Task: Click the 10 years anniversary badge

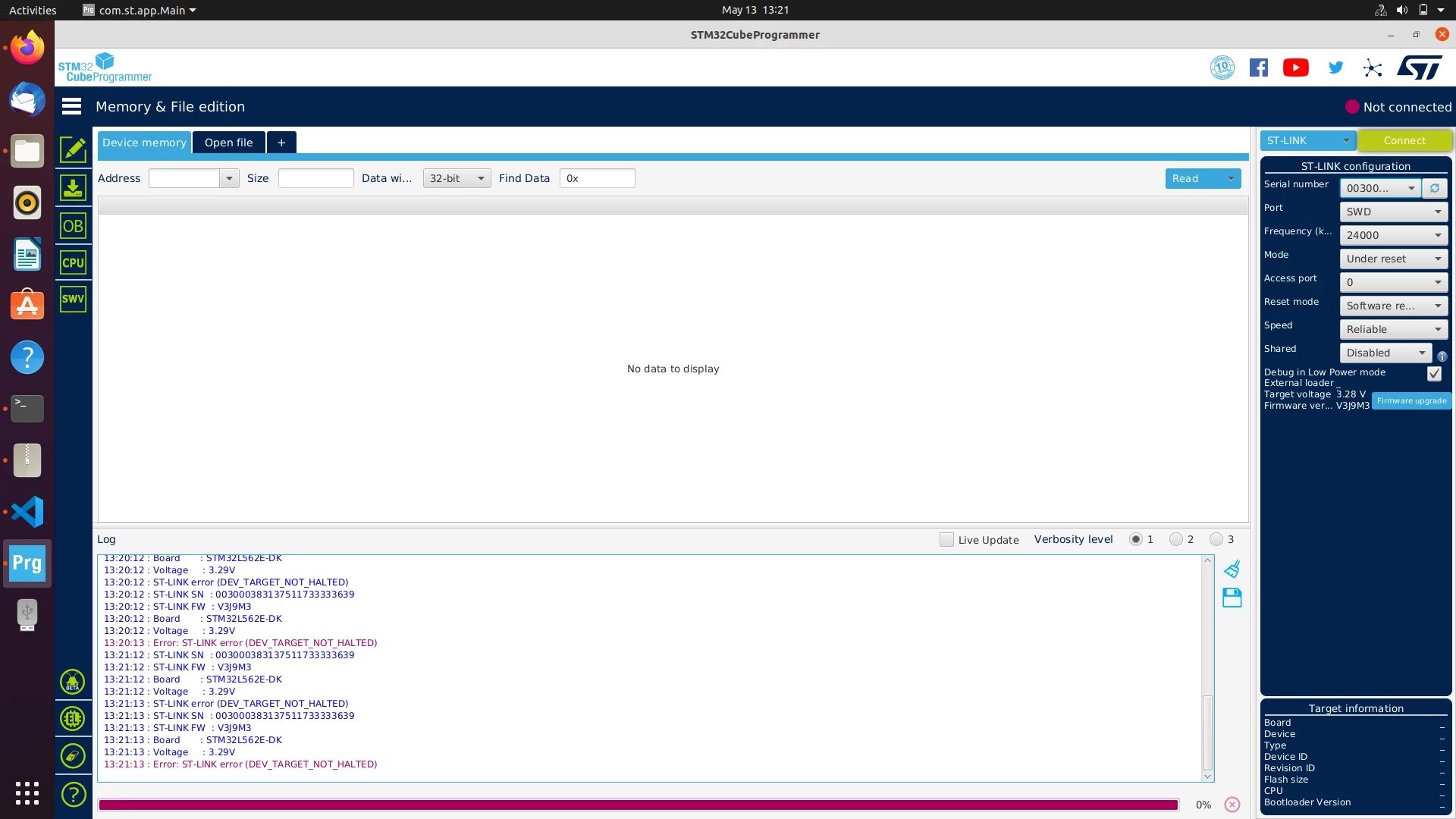Action: [x=1222, y=67]
